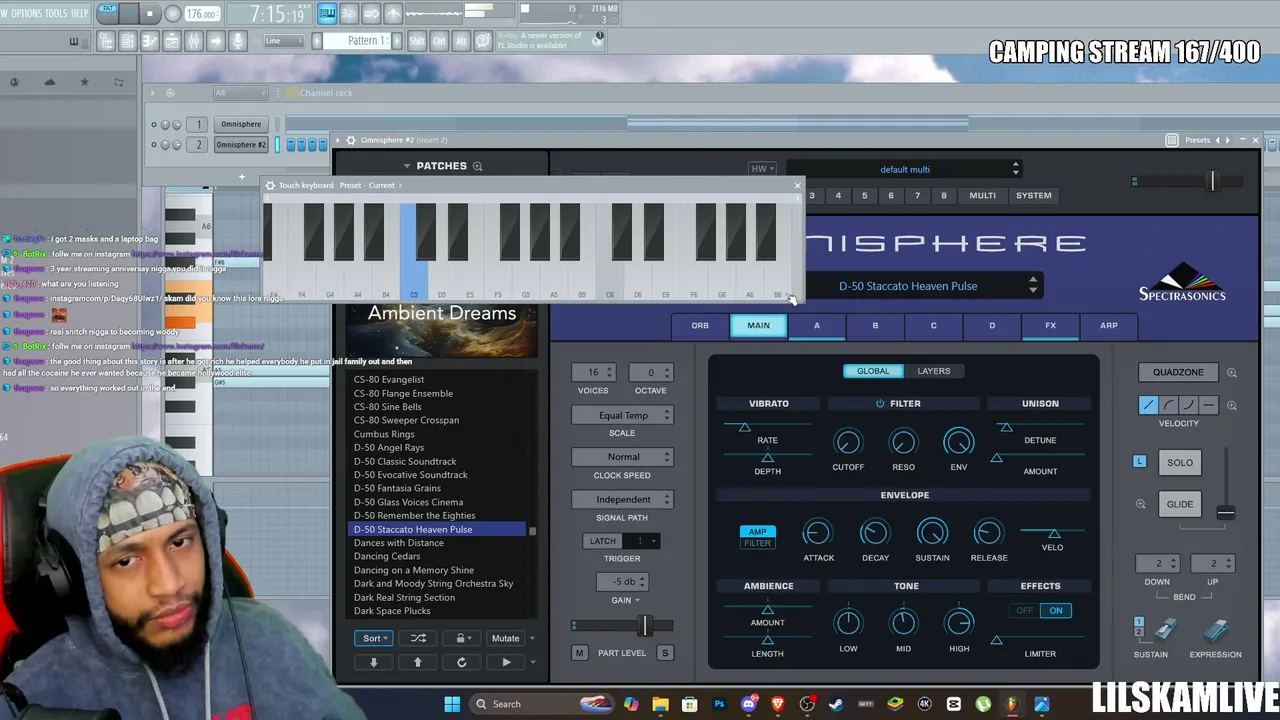Screen dimensions: 1280x720
Task: Toggle the L legato button near SOLO
Action: pos(1140,461)
